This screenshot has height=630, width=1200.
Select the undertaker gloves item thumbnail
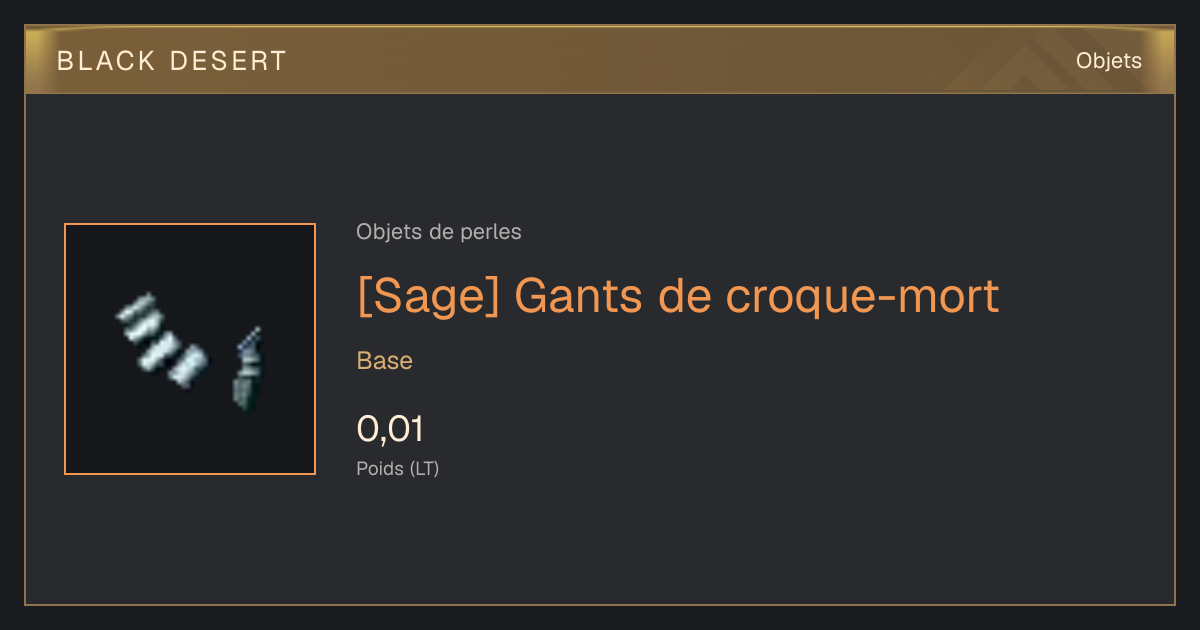coord(190,349)
